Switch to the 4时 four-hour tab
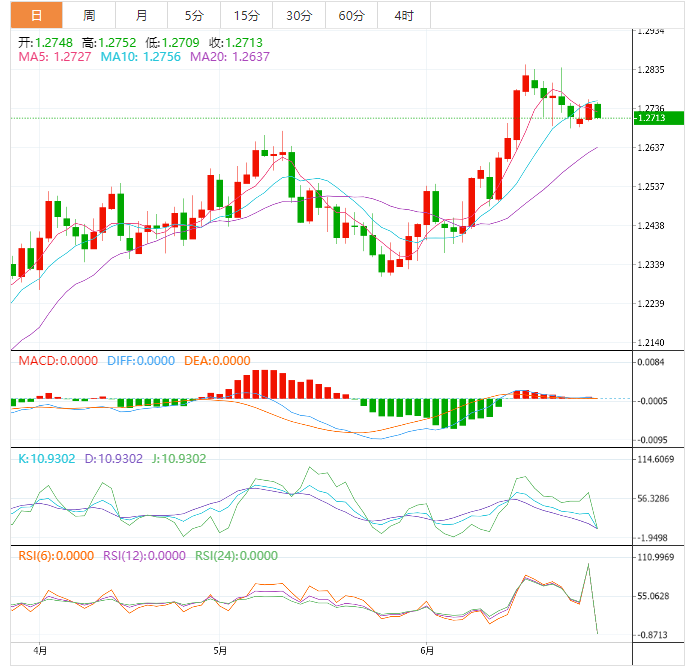 [x=404, y=15]
